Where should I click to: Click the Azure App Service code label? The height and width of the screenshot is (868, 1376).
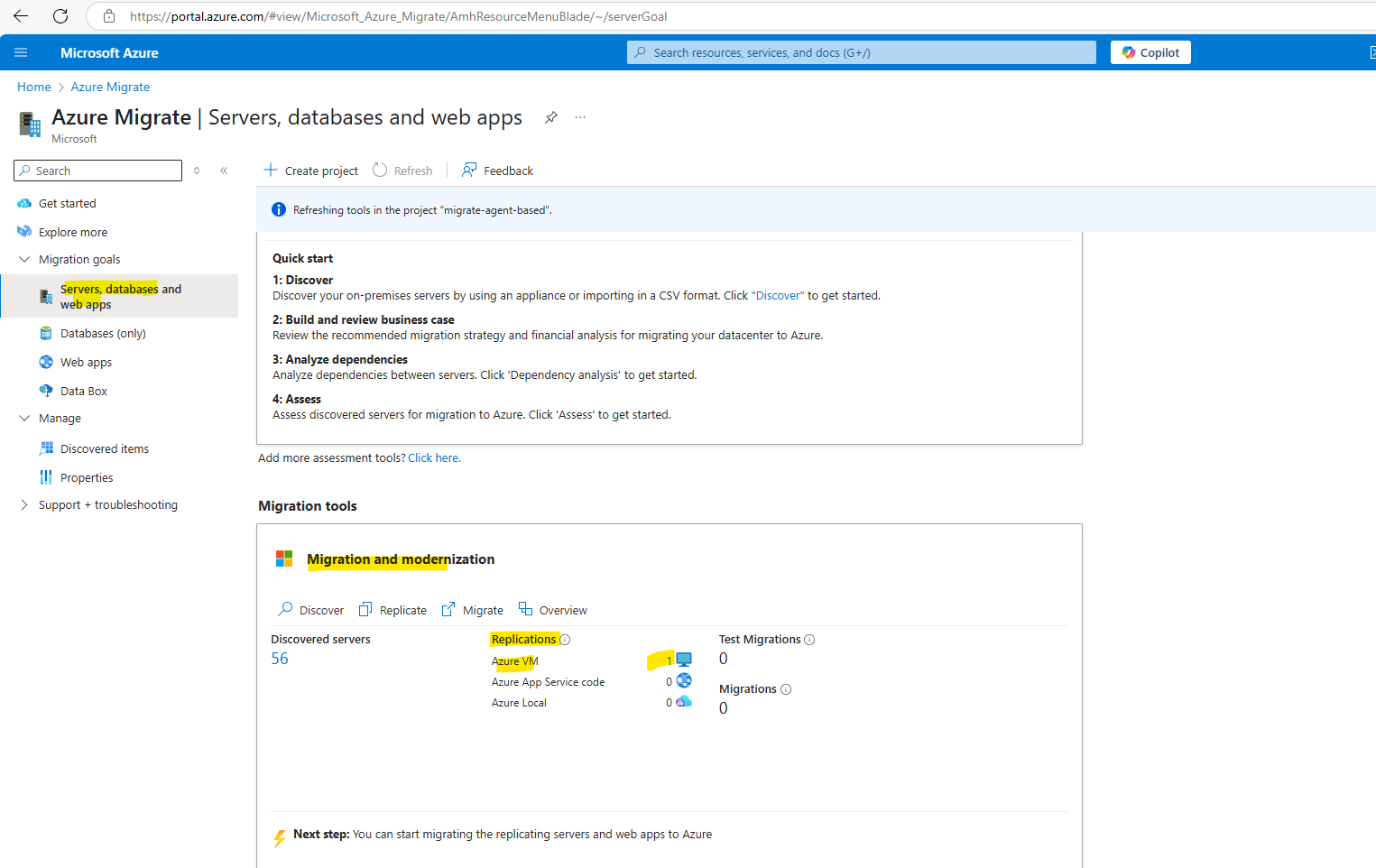548,682
